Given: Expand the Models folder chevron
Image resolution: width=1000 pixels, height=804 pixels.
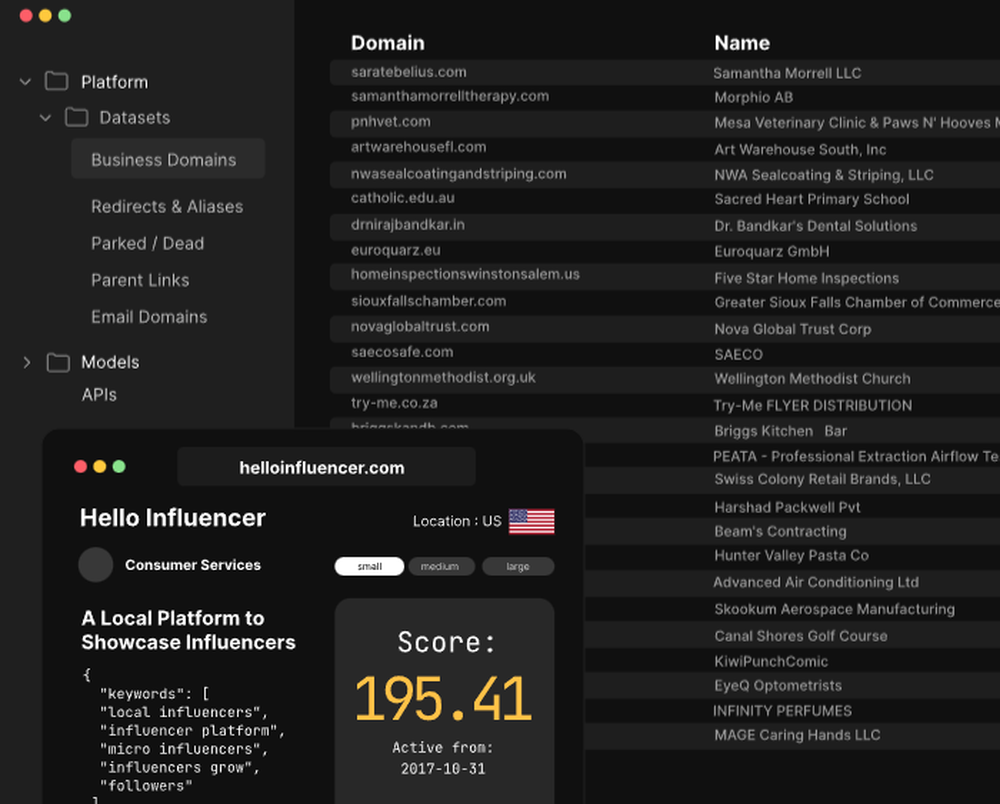Looking at the screenshot, I should pyautogui.click(x=27, y=362).
